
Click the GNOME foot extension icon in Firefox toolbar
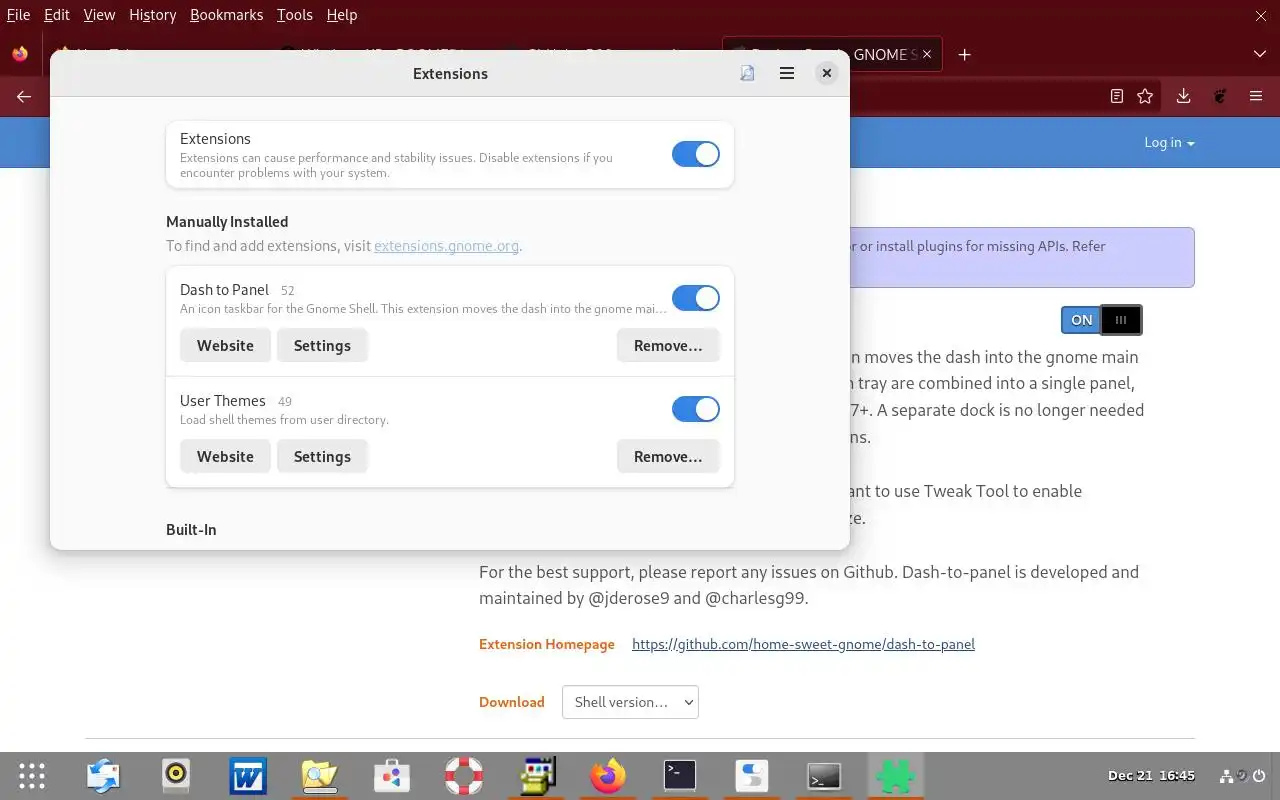(1219, 96)
